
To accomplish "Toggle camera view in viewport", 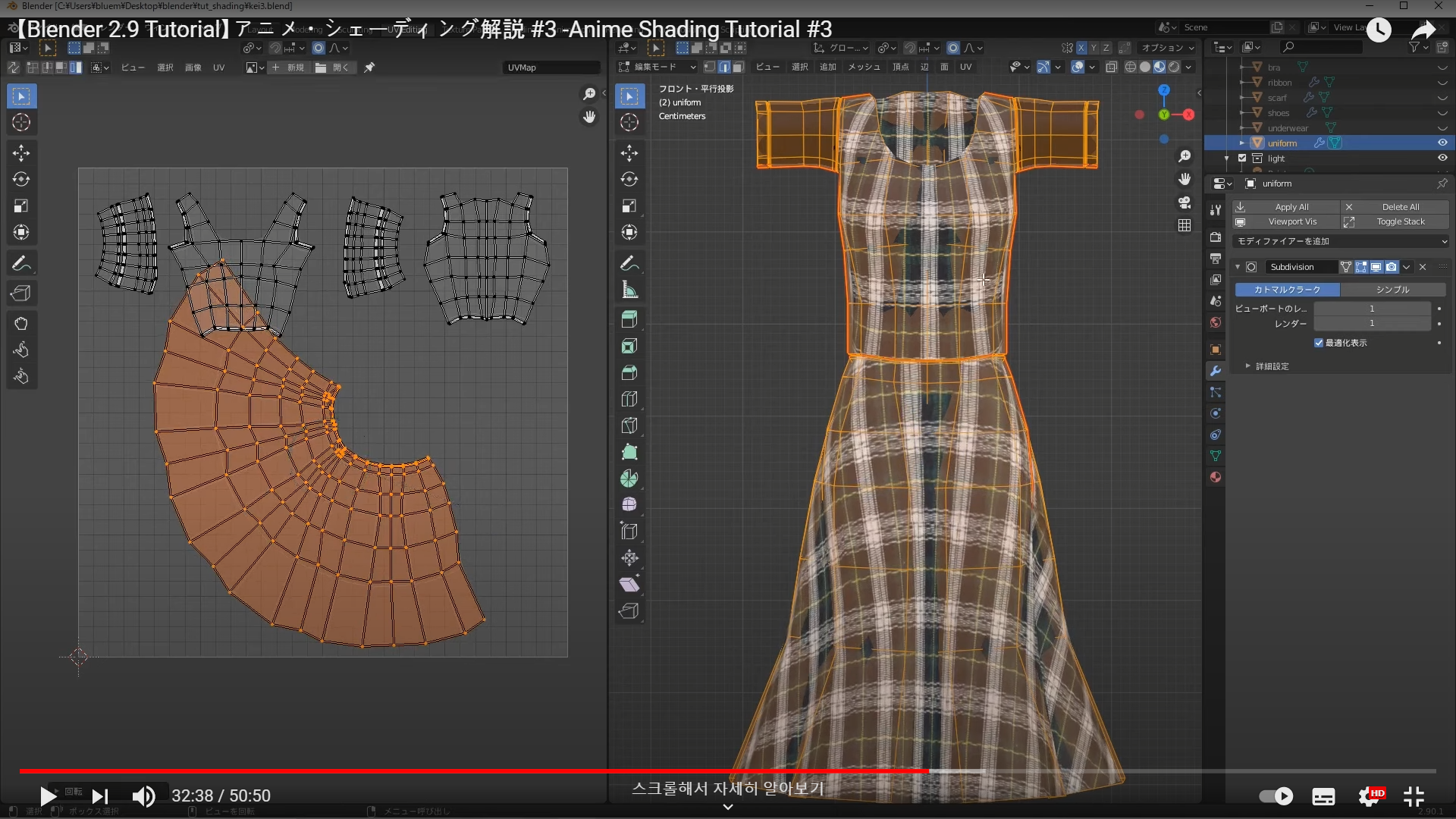I will [1185, 202].
